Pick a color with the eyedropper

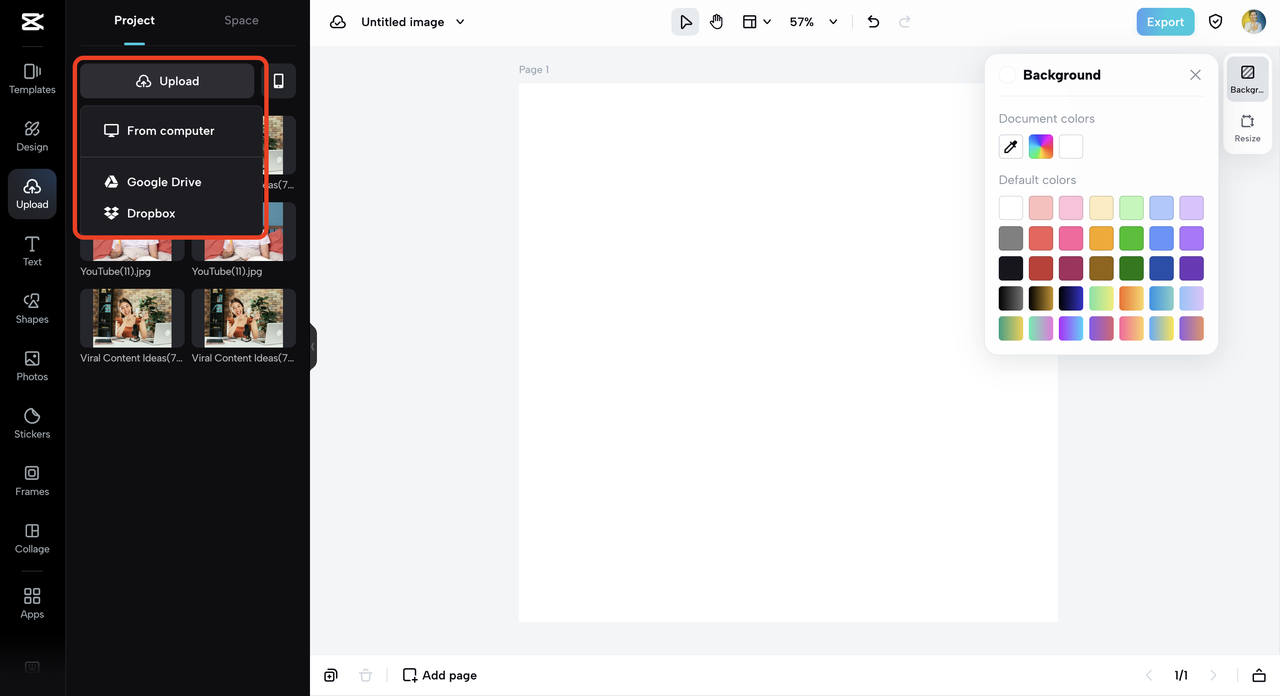pyautogui.click(x=1011, y=147)
